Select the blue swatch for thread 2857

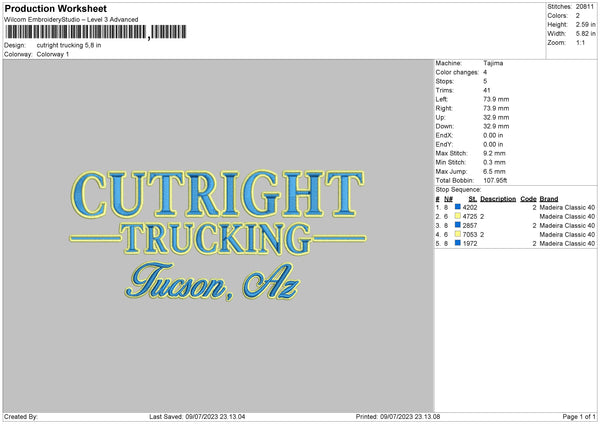458,225
